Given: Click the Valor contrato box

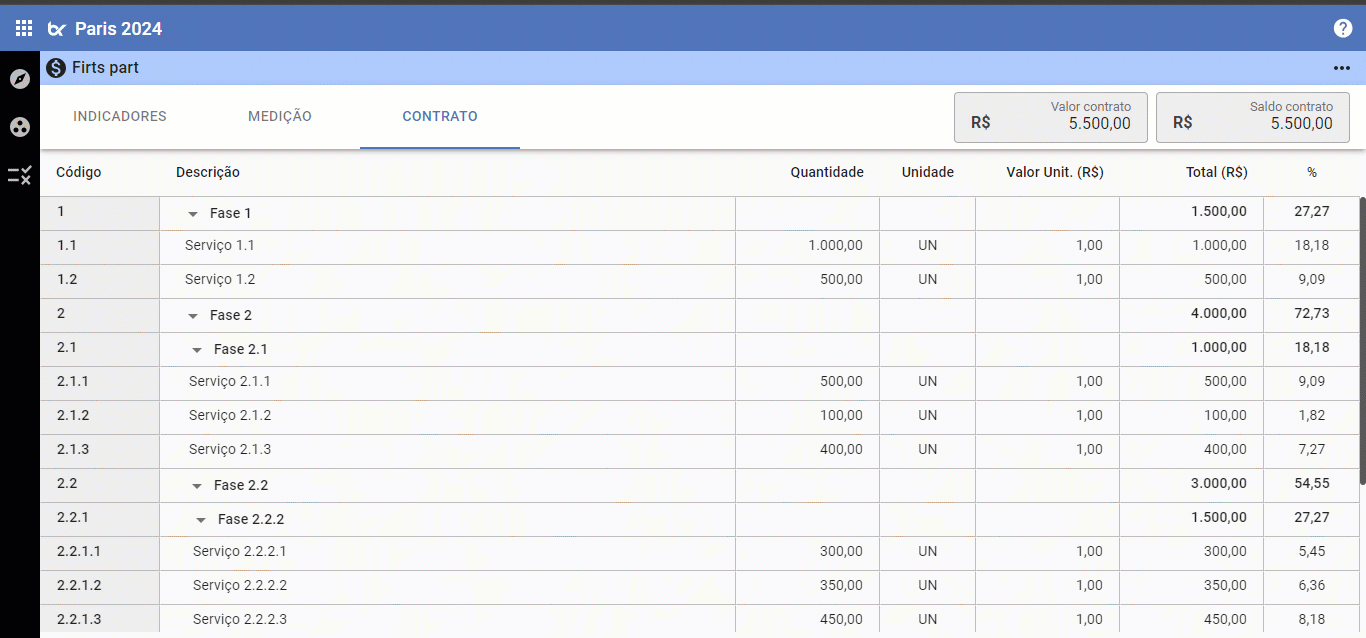Looking at the screenshot, I should pos(1051,117).
